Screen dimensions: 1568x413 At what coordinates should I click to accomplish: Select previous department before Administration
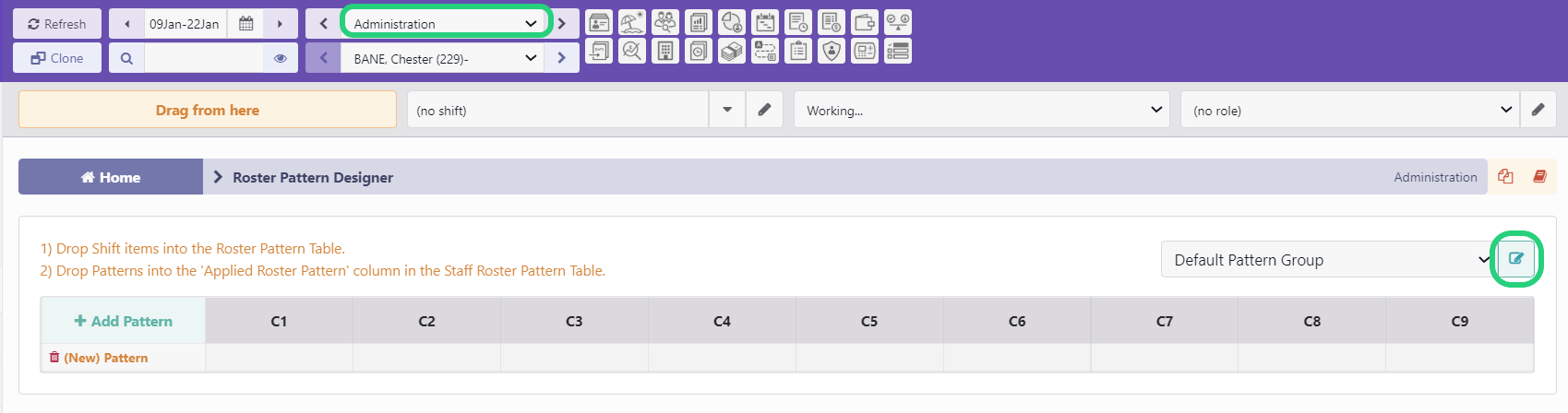pos(323,24)
